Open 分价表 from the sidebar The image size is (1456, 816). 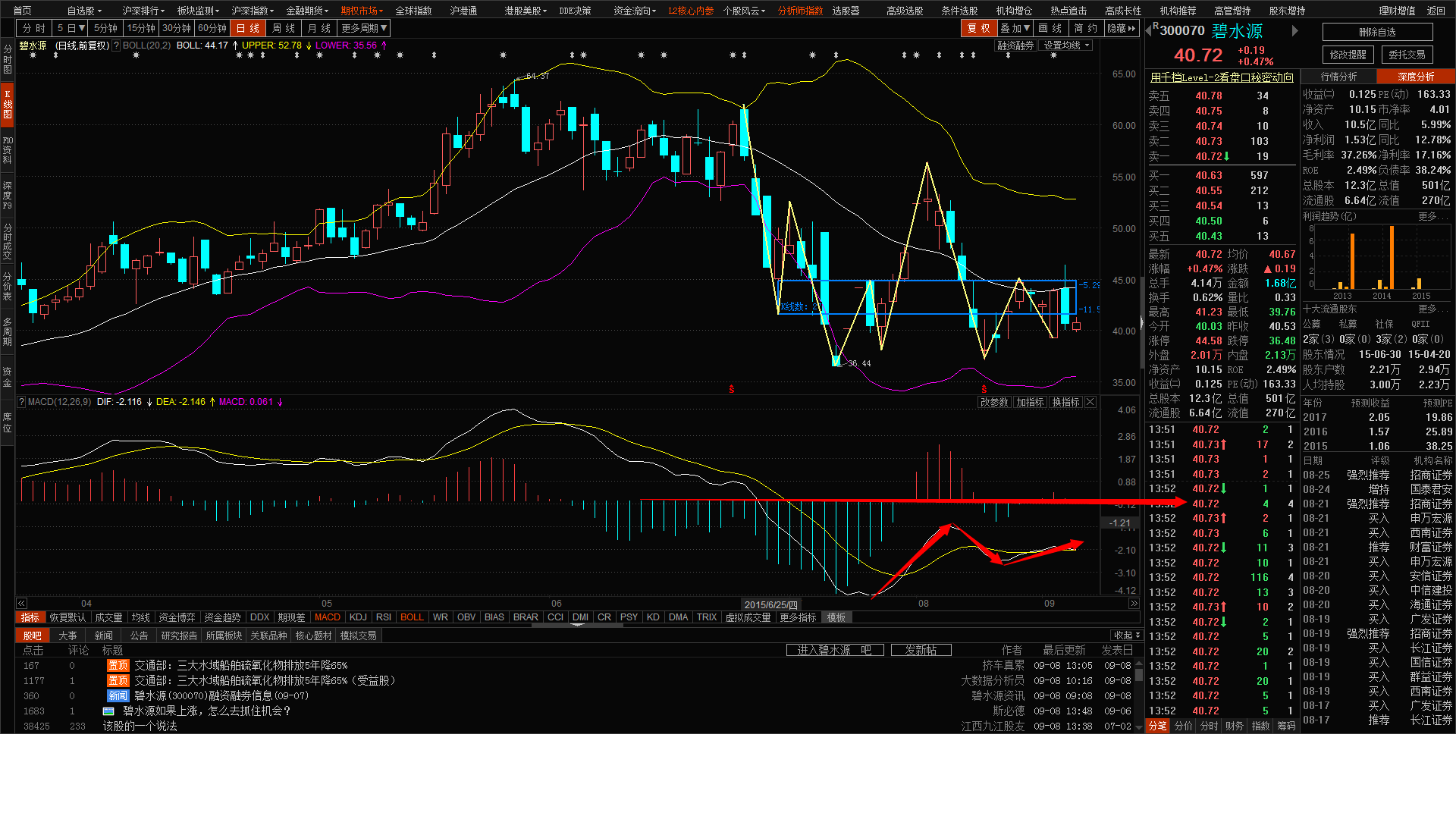[8, 287]
